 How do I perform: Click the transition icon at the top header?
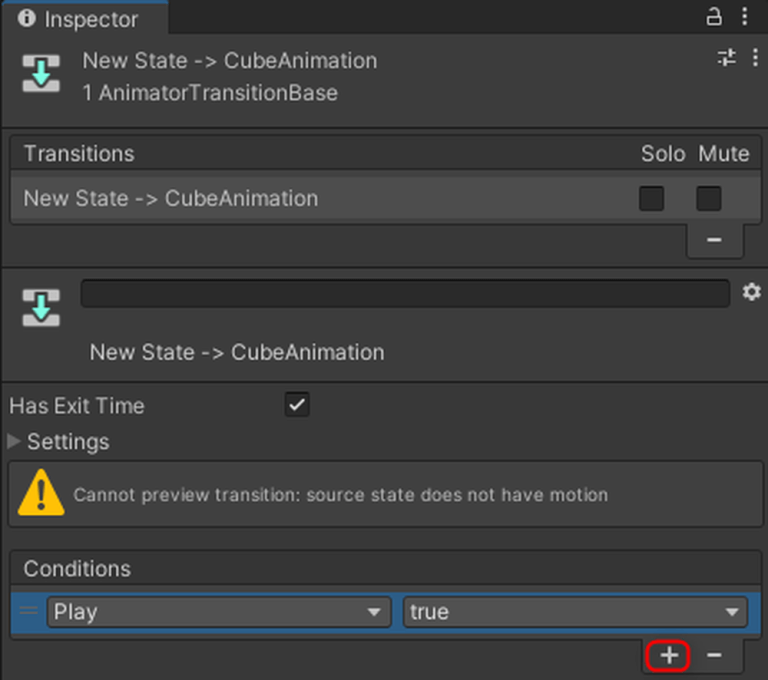[x=41, y=75]
